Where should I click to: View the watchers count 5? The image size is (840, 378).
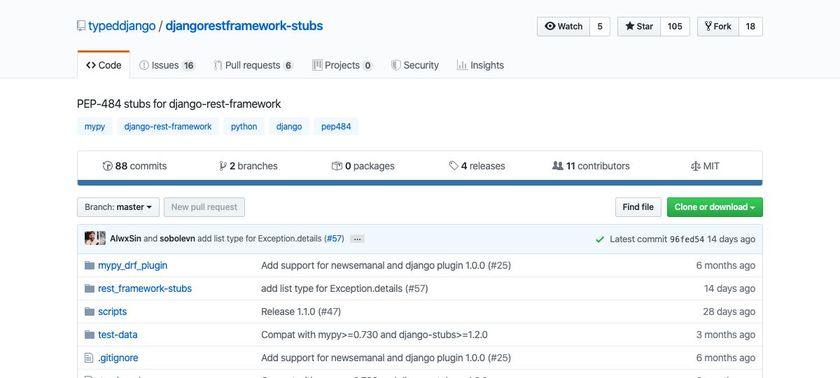(x=599, y=26)
